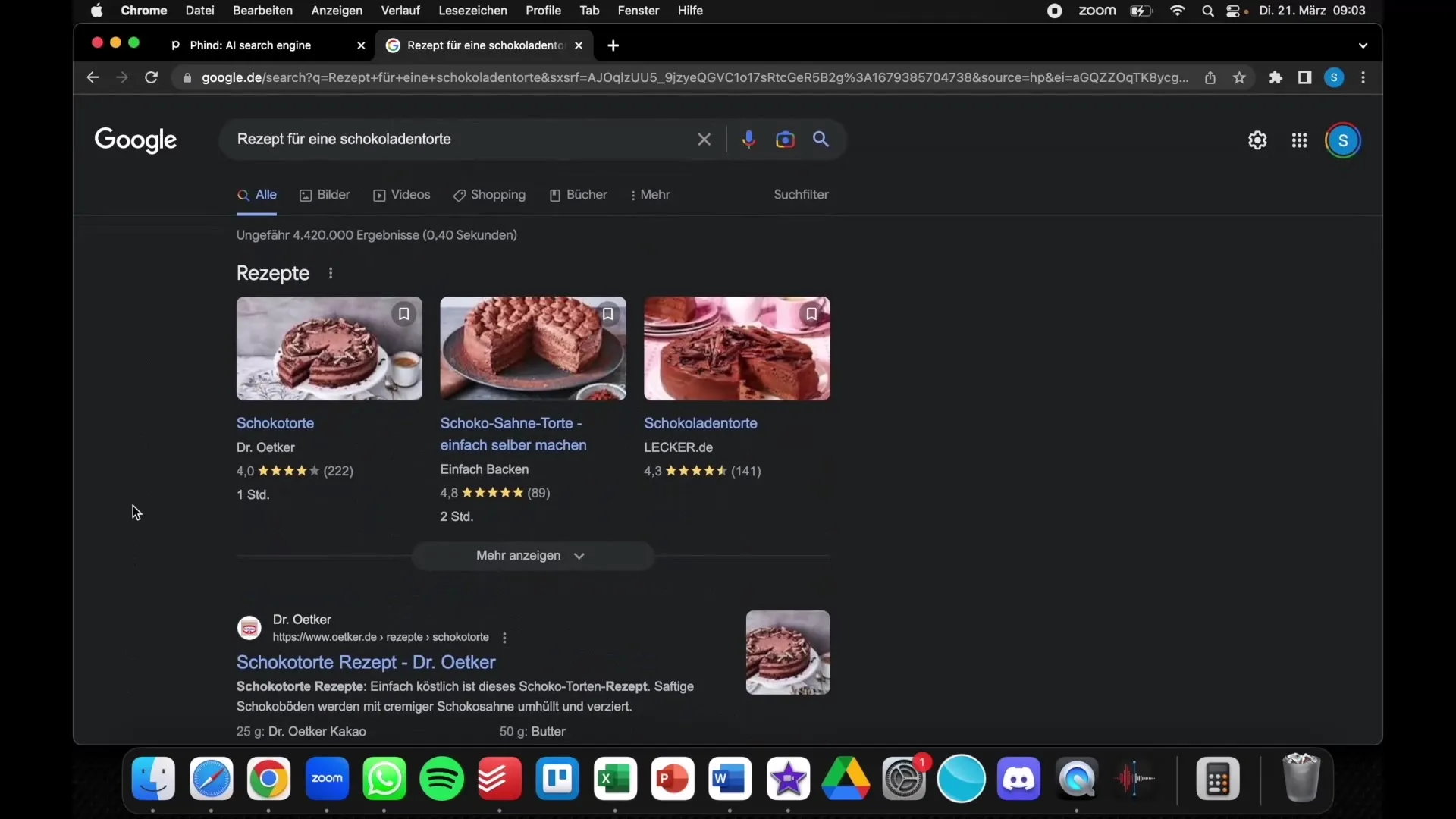Open Google Drive from the dock
Viewport: 1456px width, 819px height.
tap(846, 779)
